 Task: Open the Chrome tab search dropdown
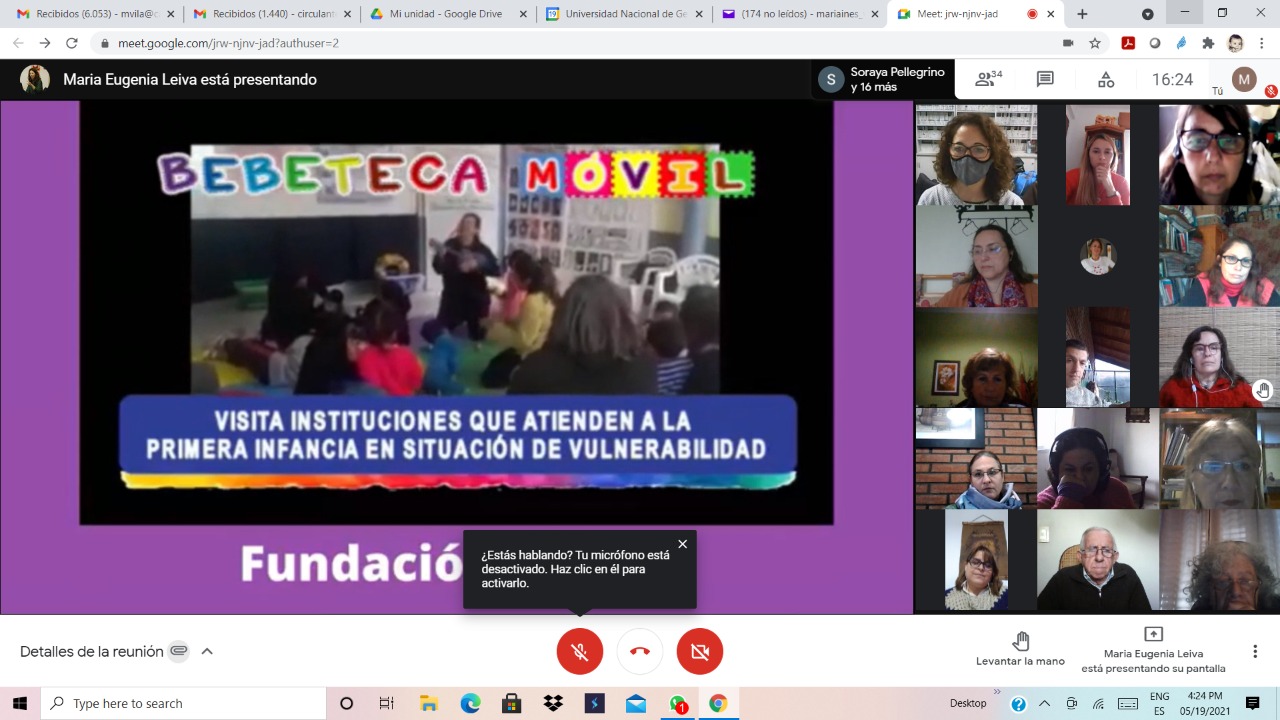click(1147, 14)
